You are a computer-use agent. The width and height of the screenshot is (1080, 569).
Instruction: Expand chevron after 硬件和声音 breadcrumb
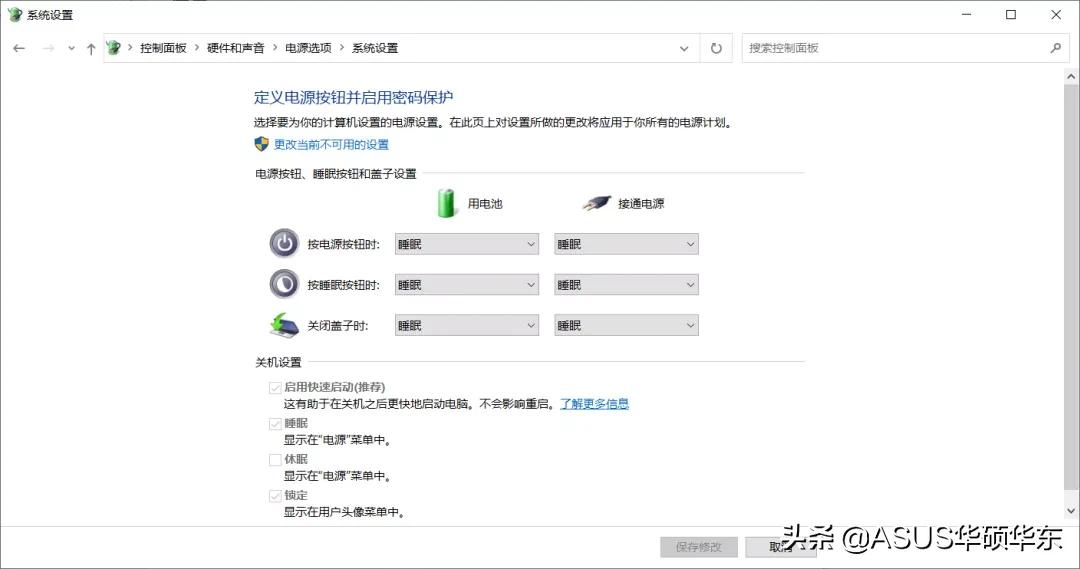(275, 48)
